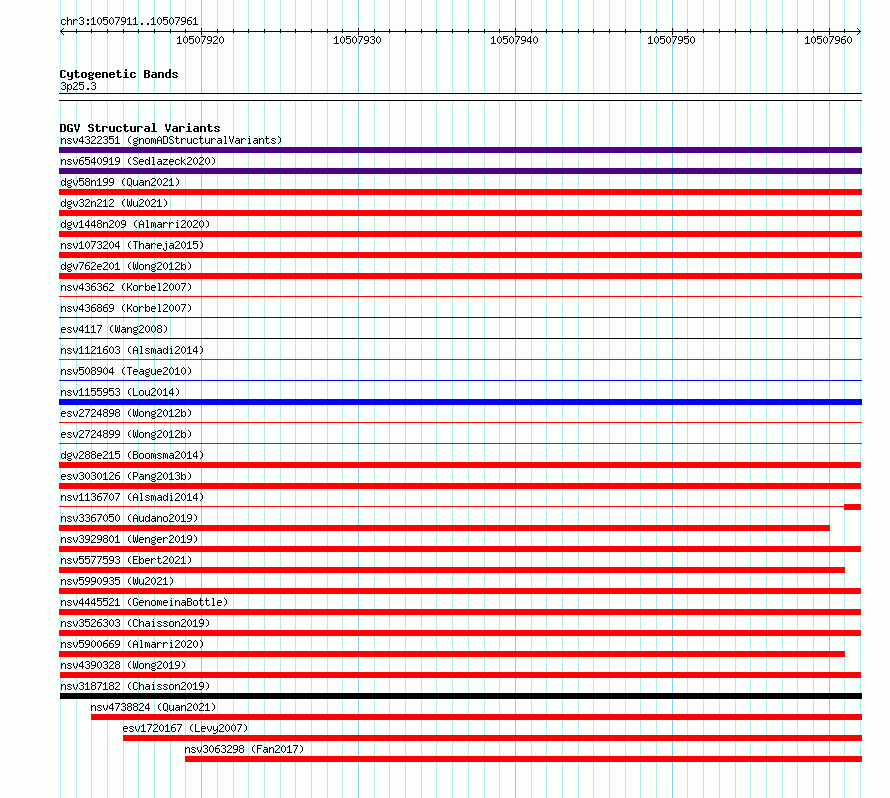
Task: Click the red bar under nsv3063298
Action: click(x=523, y=759)
